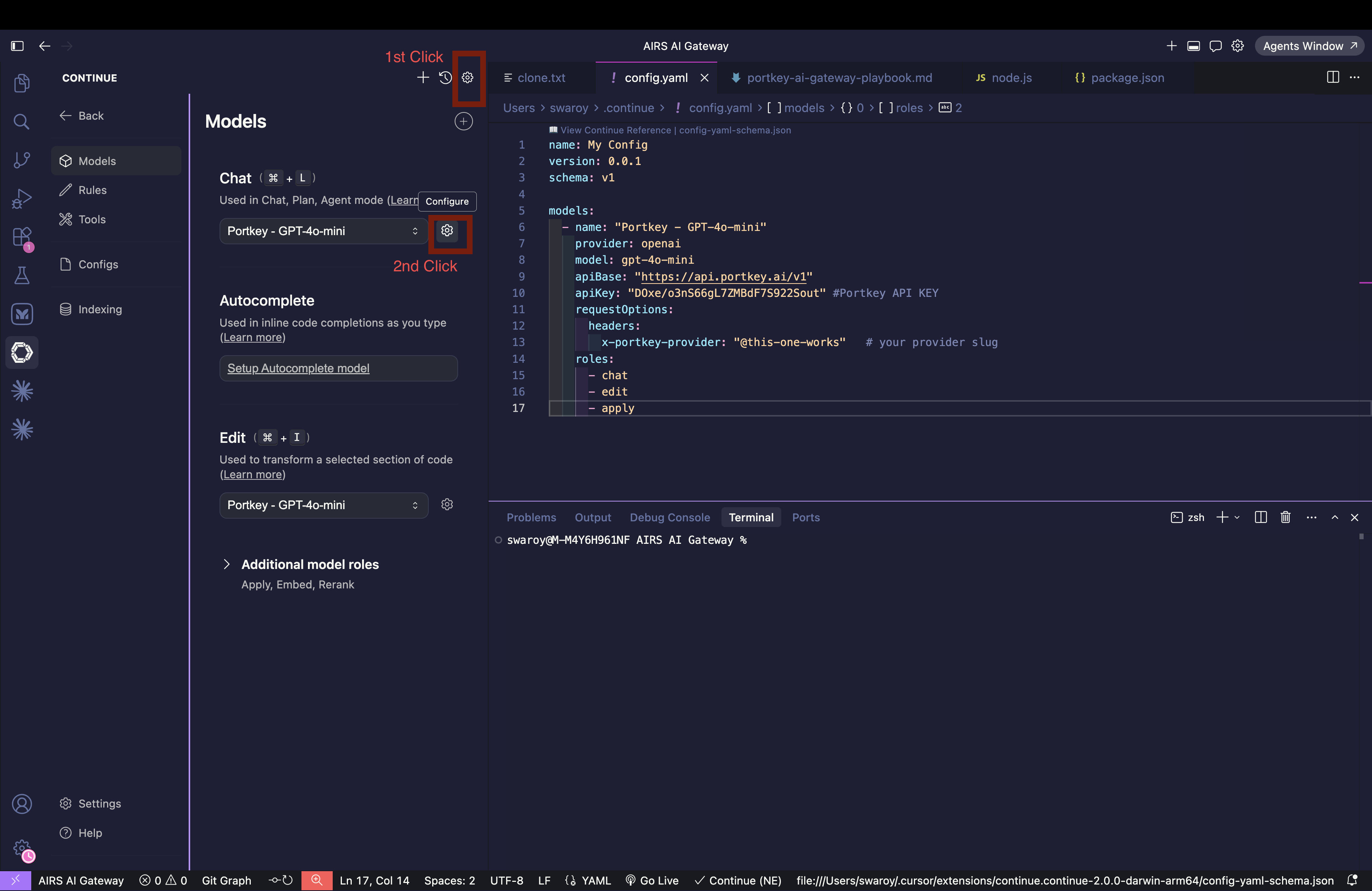Click Go Live in status bar
This screenshot has height=891, width=1372.
(x=652, y=880)
